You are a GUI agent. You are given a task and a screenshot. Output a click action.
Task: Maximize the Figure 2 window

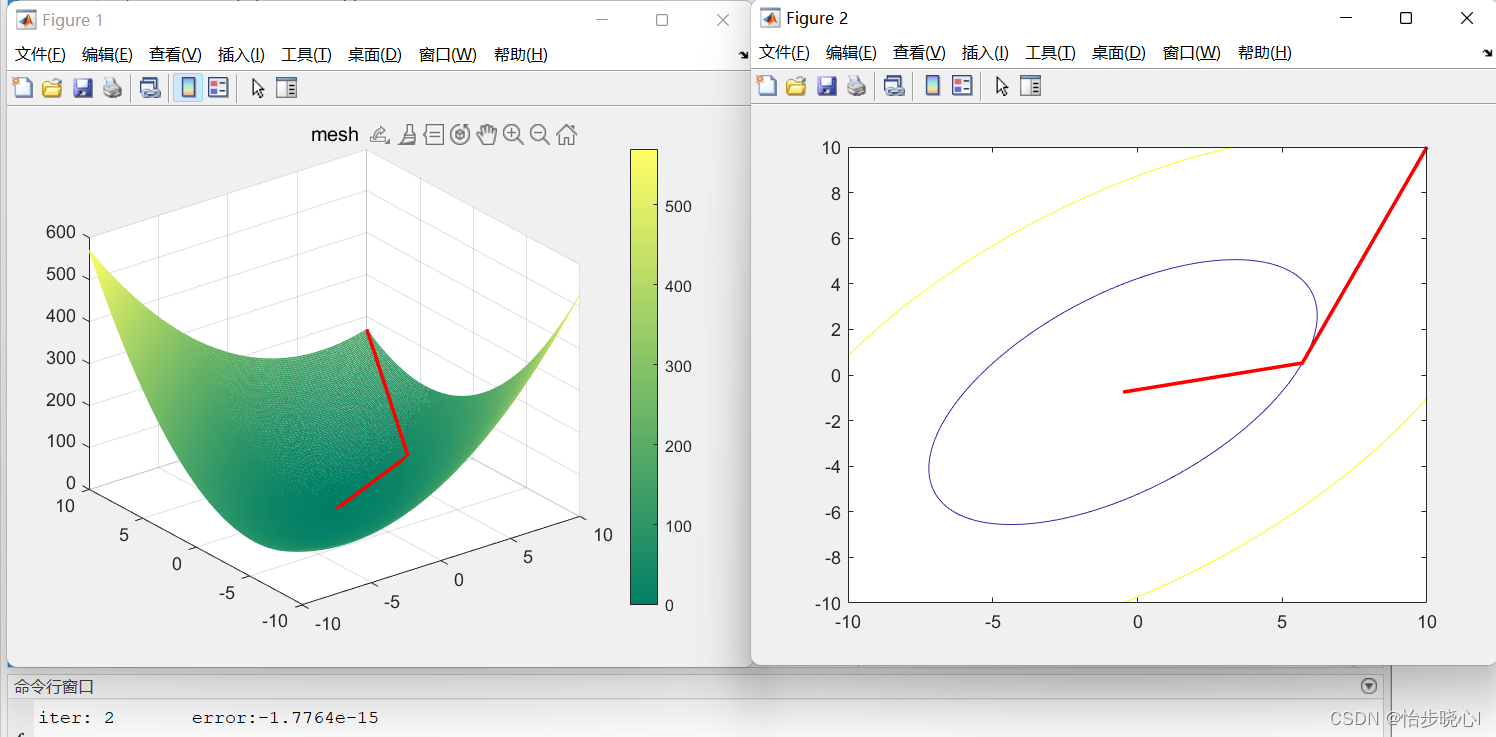point(1406,18)
